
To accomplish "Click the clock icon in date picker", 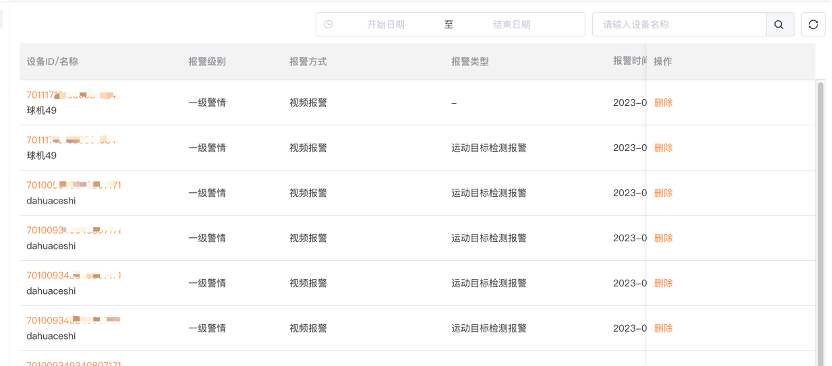I will [328, 24].
